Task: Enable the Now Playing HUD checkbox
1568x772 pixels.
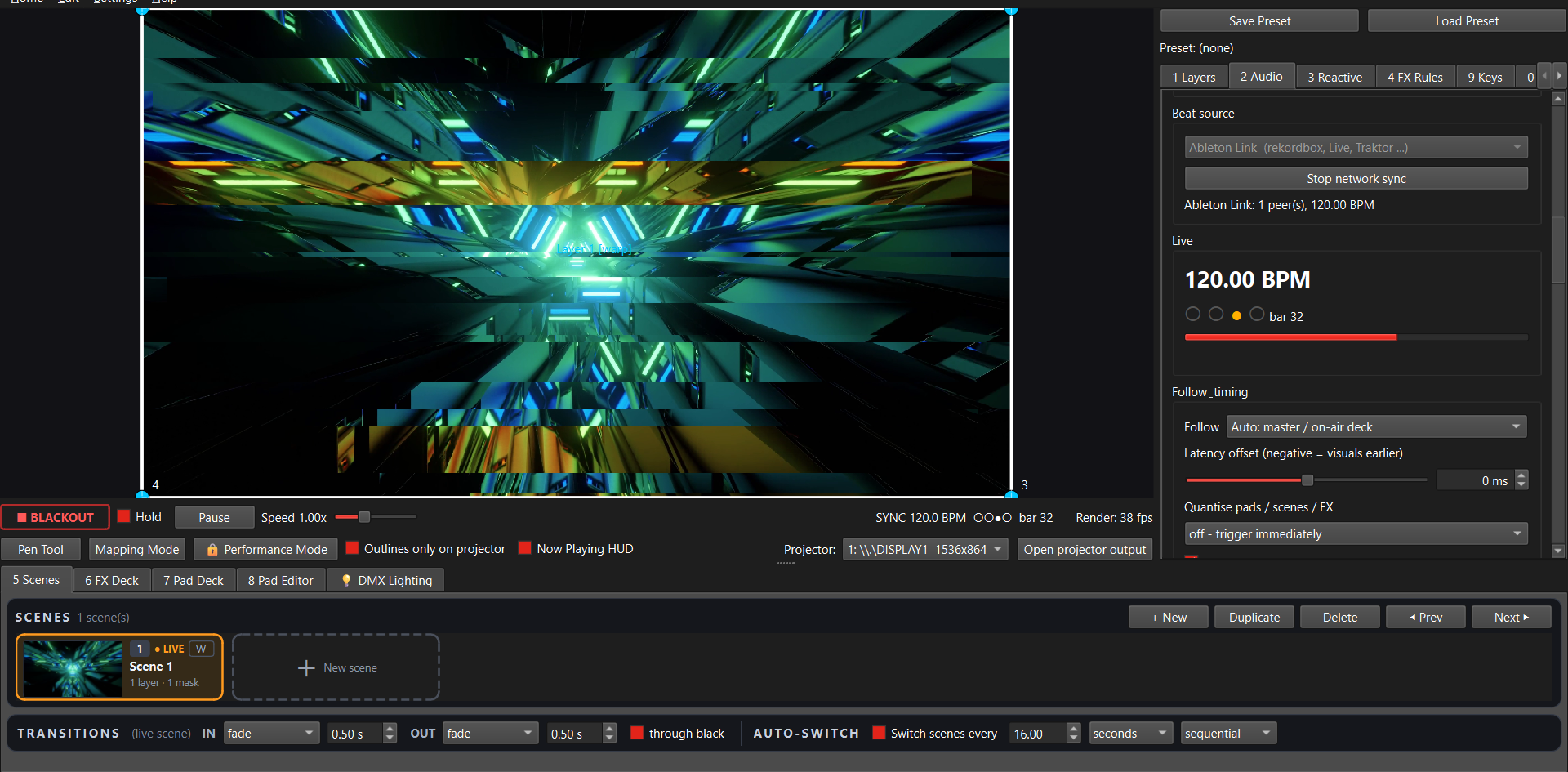Action: click(525, 548)
